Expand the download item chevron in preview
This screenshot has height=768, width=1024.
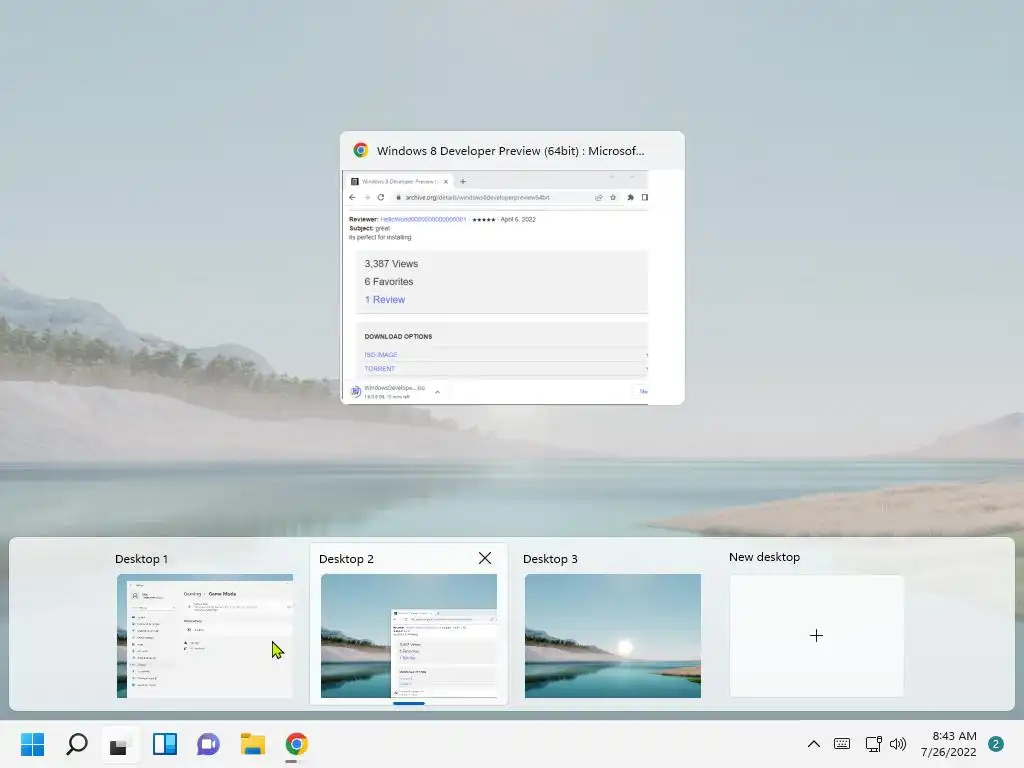click(438, 392)
